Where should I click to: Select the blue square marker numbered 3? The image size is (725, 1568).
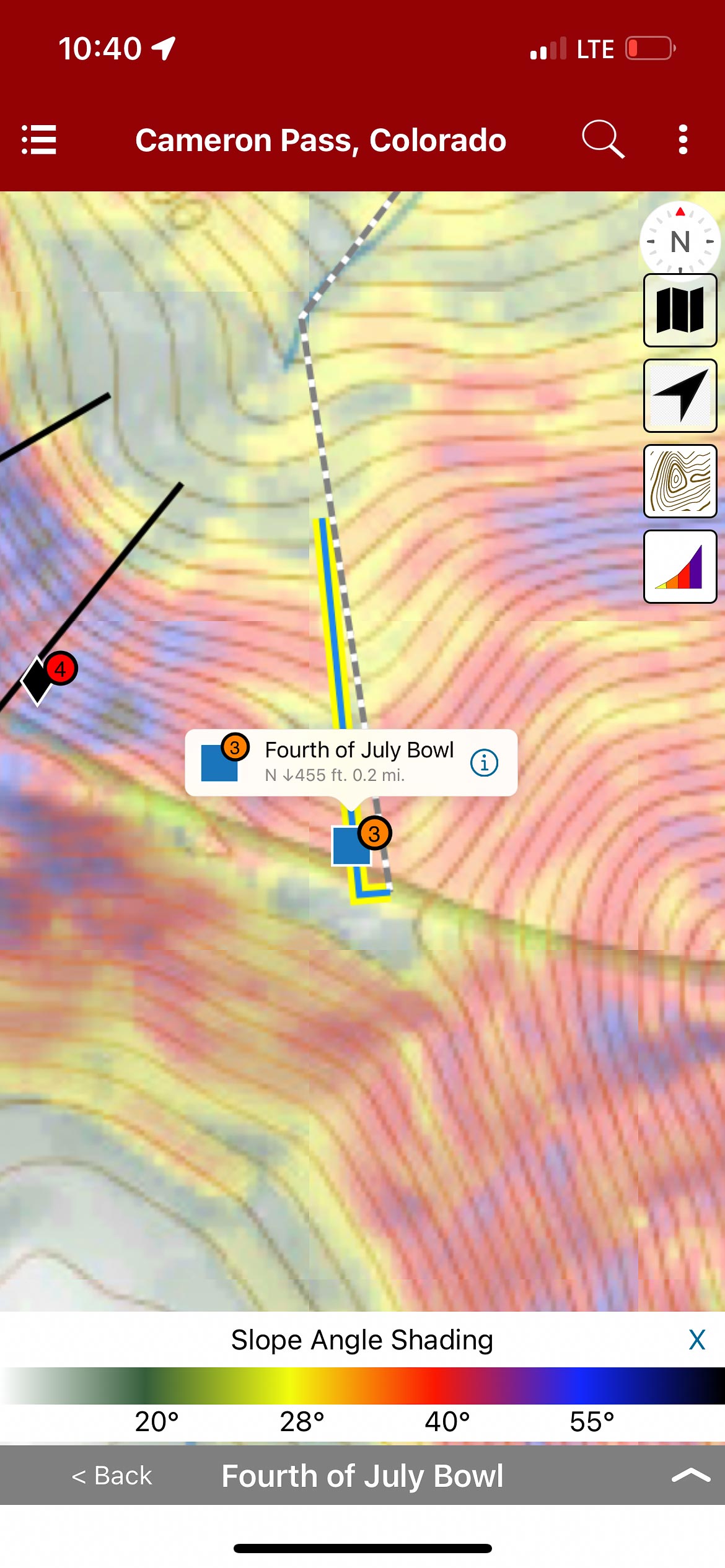[x=353, y=845]
